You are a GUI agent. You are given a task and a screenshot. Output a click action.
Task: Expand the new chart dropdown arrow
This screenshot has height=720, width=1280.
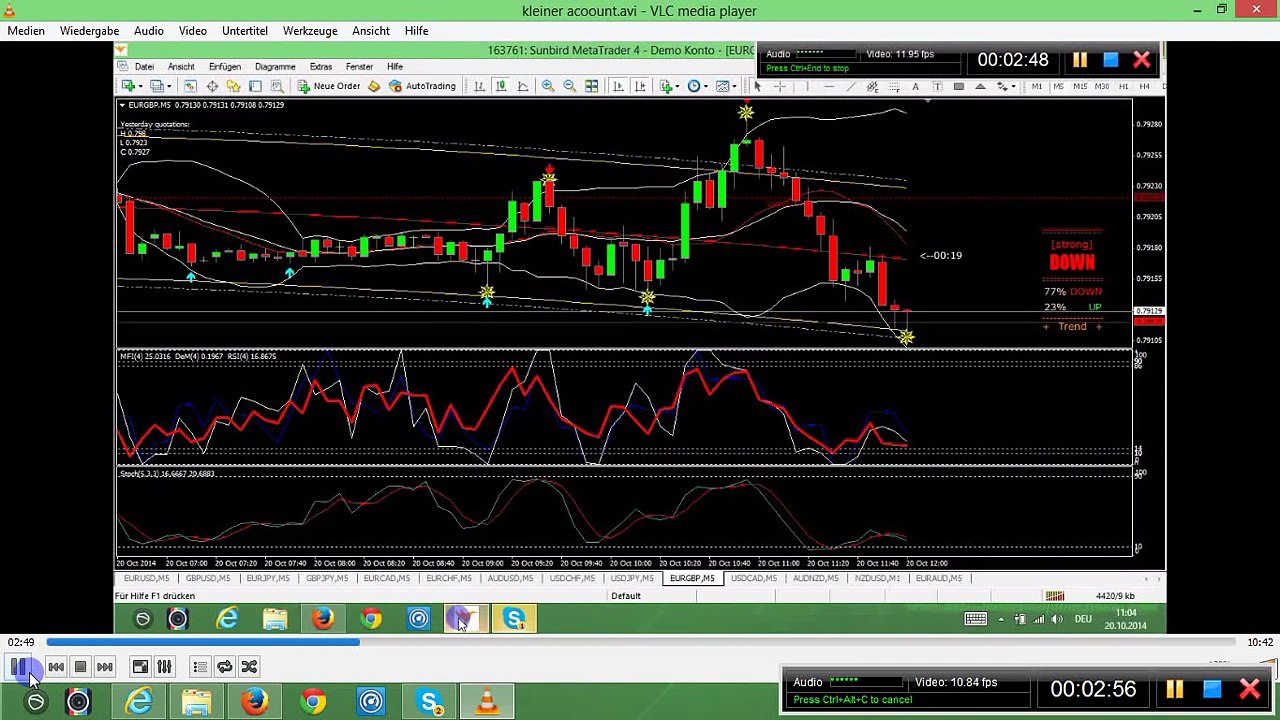point(142,86)
